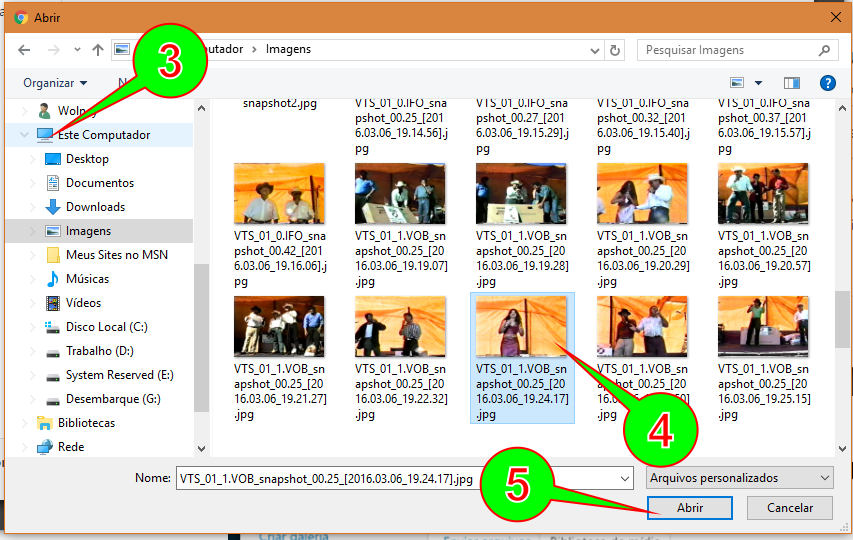Go up one folder level
The image size is (853, 540).
(x=97, y=50)
